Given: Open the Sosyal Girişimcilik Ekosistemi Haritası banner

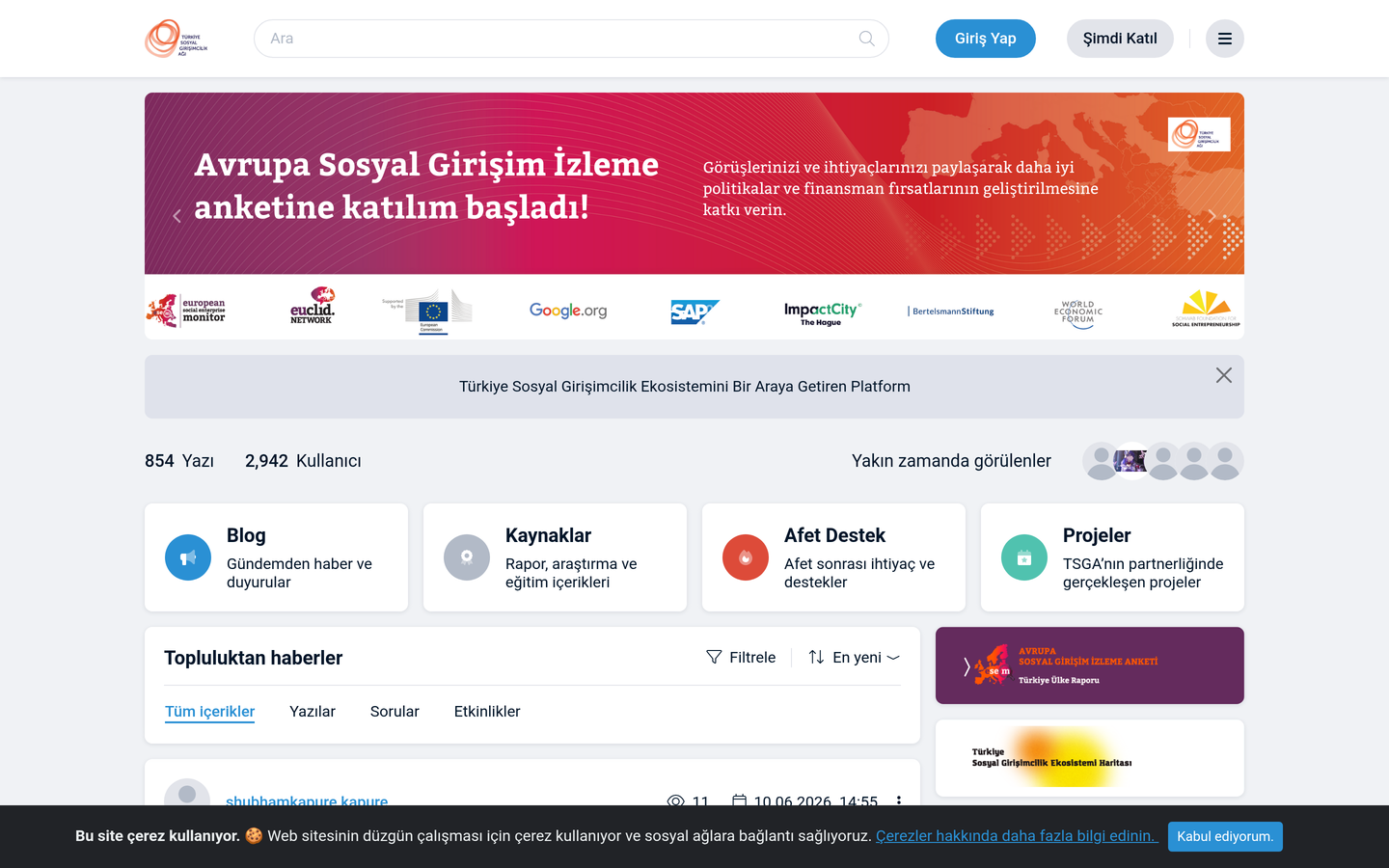Looking at the screenshot, I should (1090, 758).
